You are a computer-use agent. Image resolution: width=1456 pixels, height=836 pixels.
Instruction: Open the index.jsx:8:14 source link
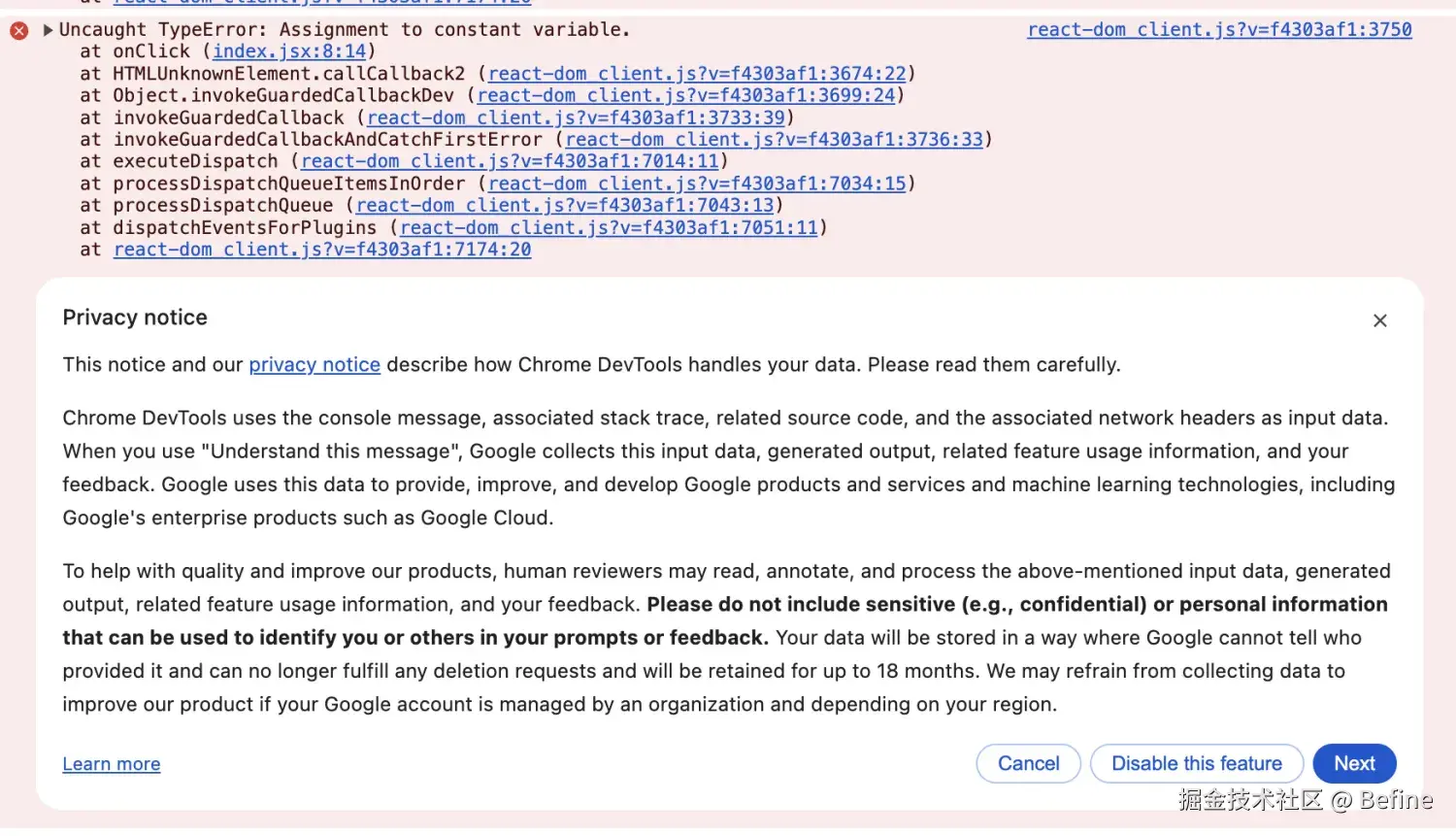point(289,51)
